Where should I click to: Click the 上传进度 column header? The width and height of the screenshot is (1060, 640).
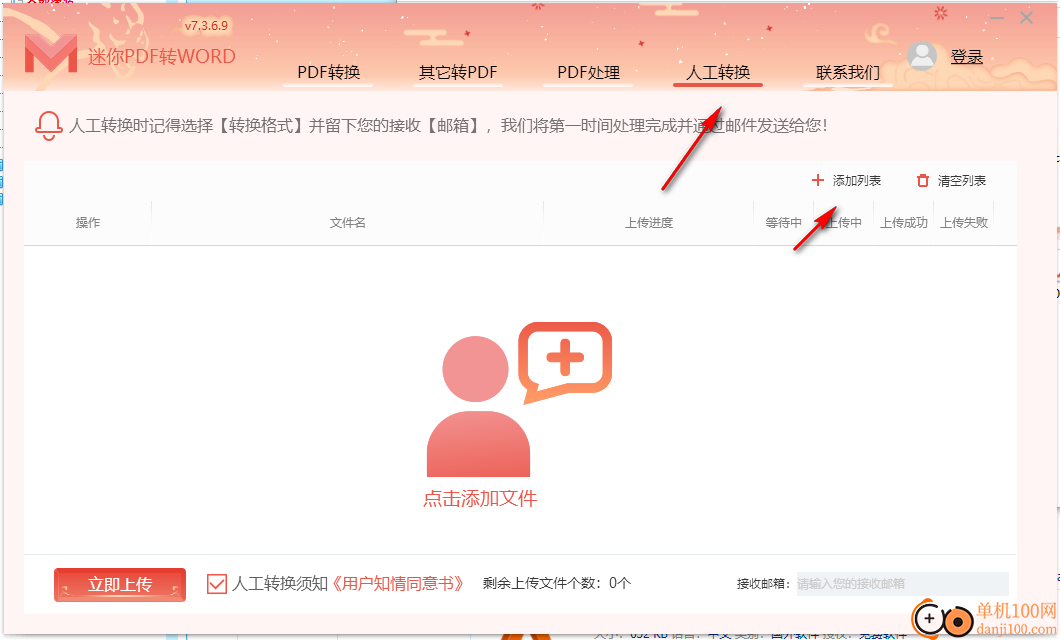click(x=649, y=222)
